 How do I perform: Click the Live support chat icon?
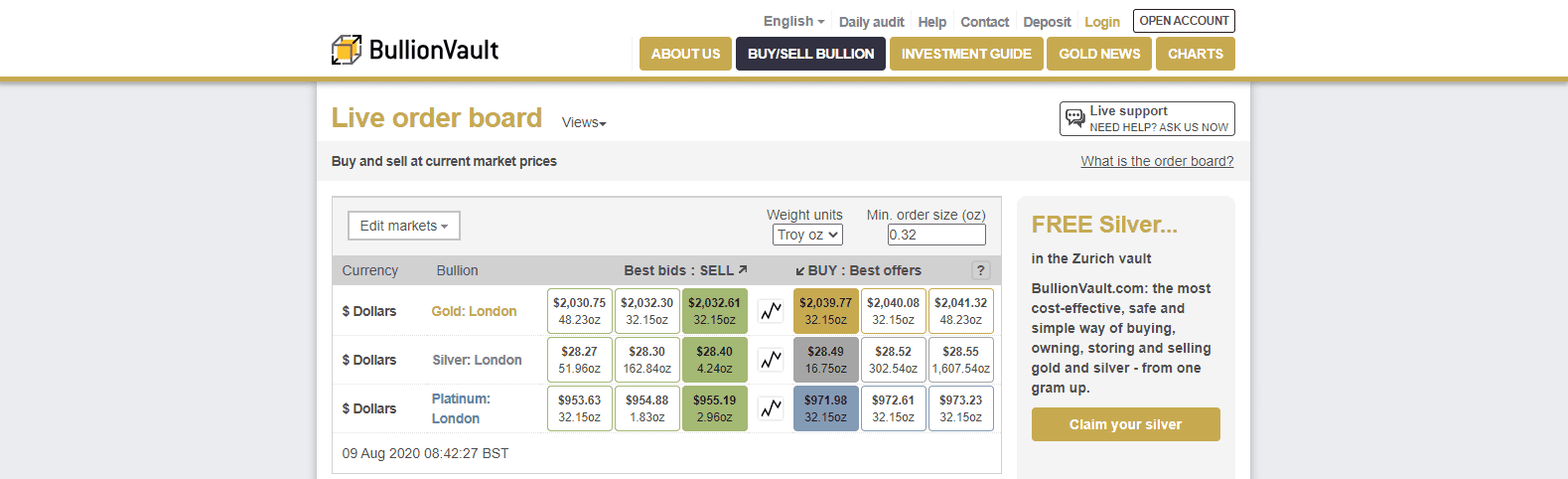tap(1074, 119)
